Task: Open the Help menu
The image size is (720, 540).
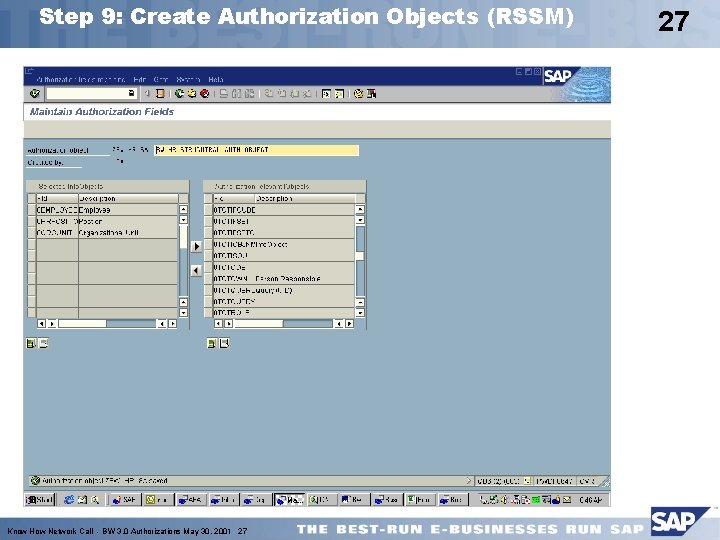Action: [215, 79]
